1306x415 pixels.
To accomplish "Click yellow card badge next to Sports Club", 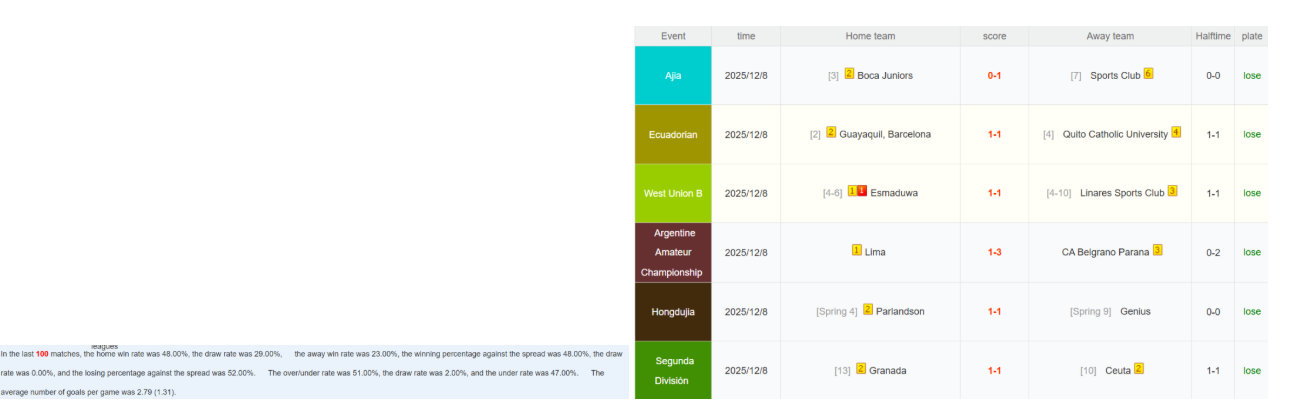I will tap(1148, 74).
